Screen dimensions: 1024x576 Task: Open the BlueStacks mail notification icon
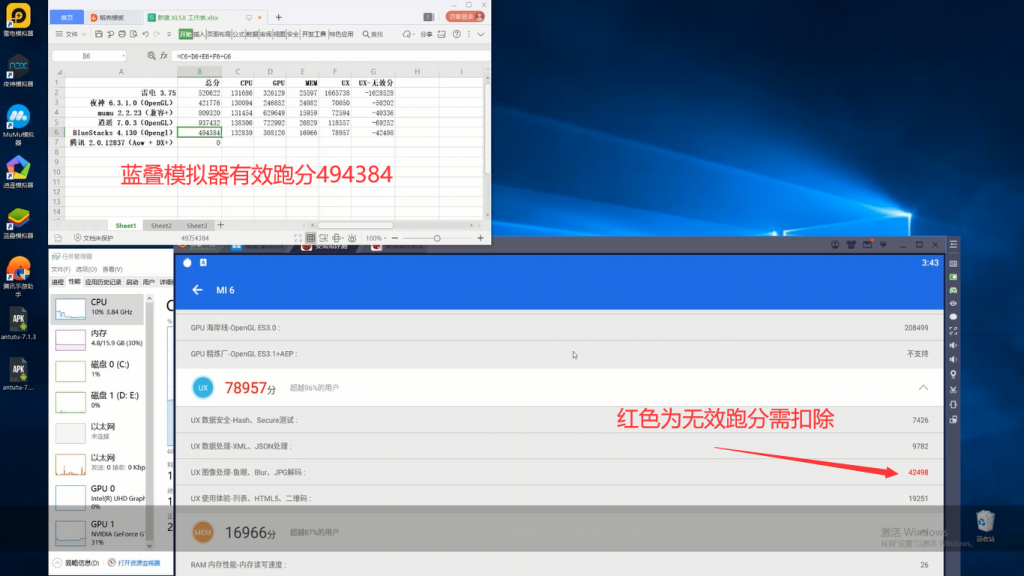(x=867, y=245)
